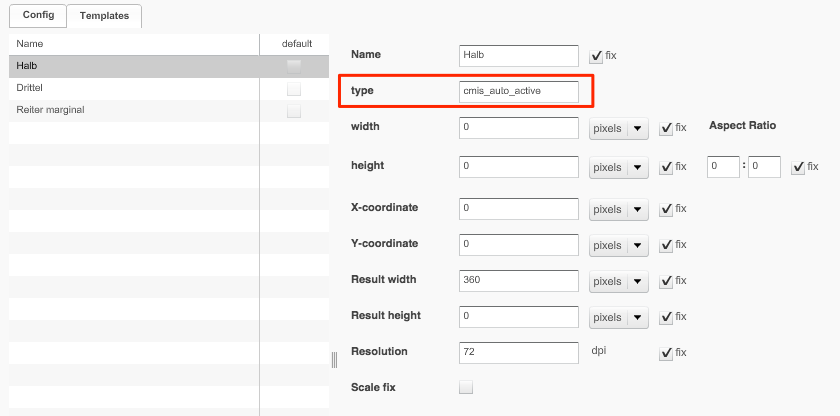This screenshot has width=840, height=416.
Task: Click the Result width input field
Action: click(519, 281)
